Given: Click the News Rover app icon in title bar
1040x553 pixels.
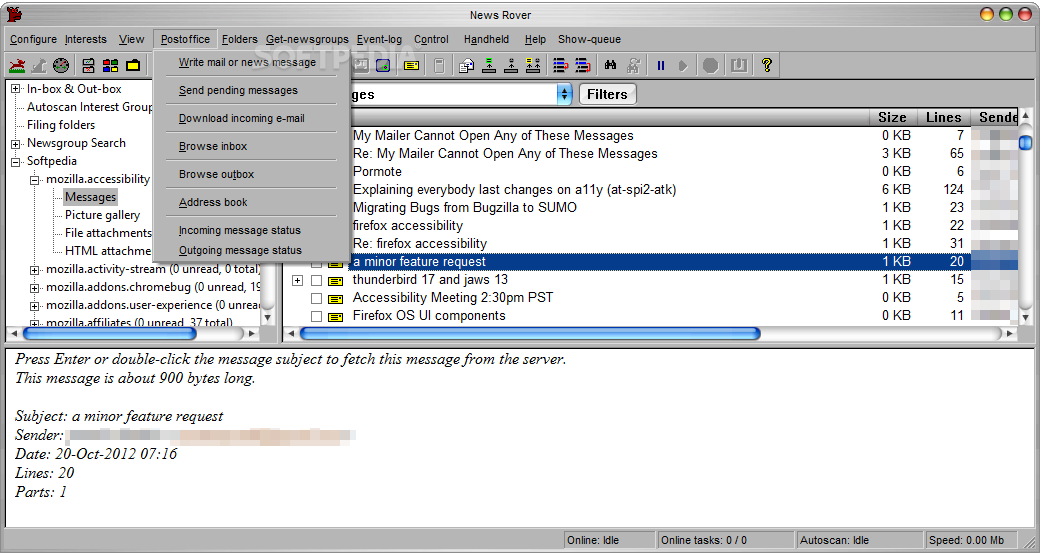Looking at the screenshot, I should click(x=13, y=14).
